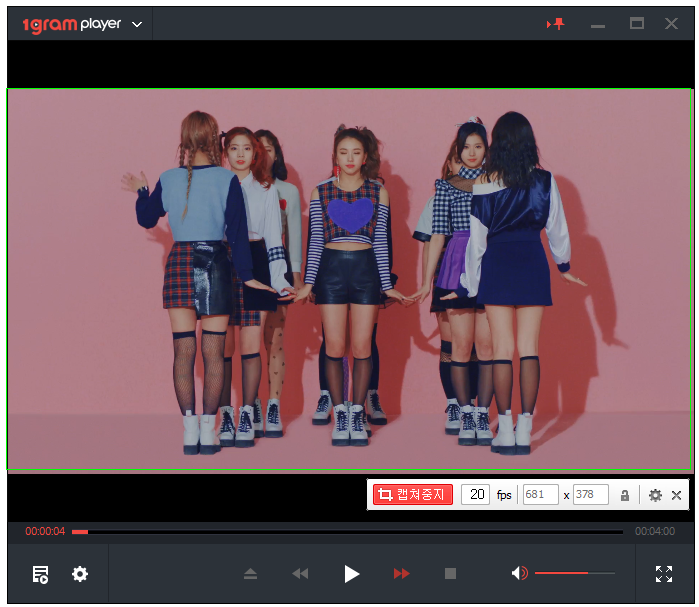
Task: Open capture settings gear in capture bar
Action: click(x=655, y=495)
